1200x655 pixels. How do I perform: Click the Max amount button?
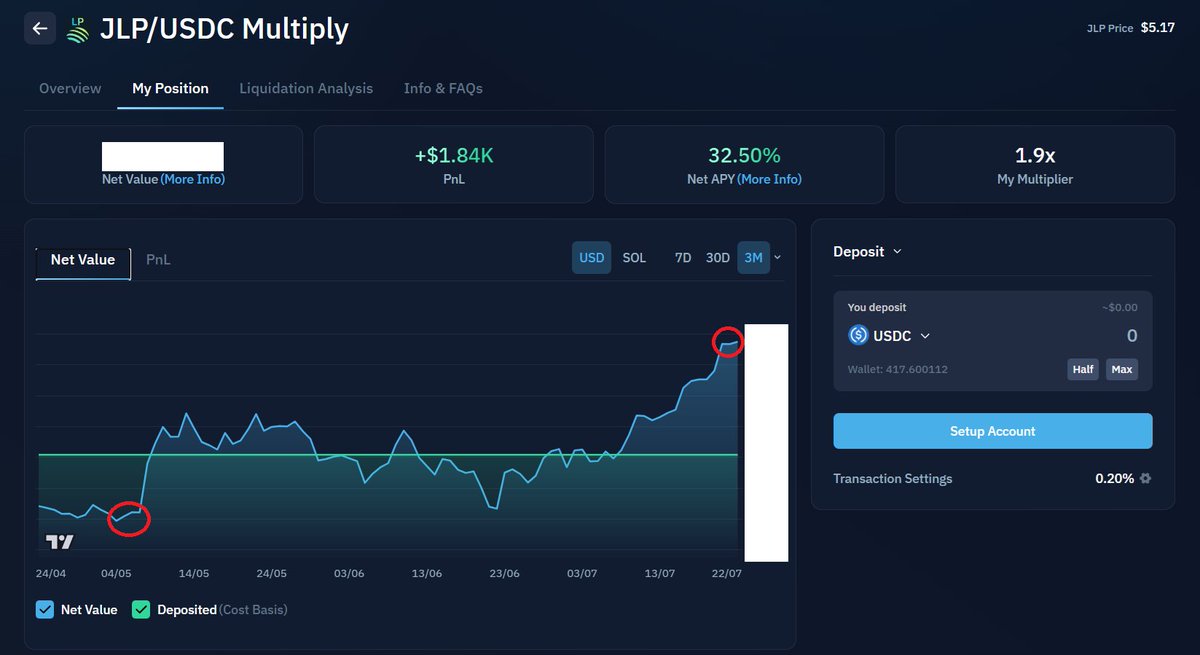(1122, 370)
